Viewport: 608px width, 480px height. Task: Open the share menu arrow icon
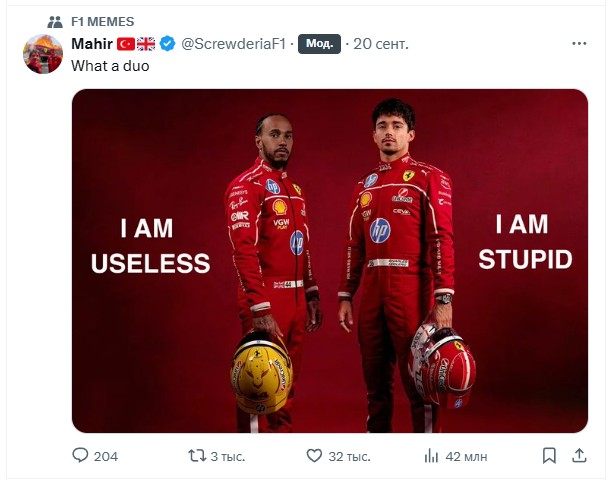coord(579,456)
